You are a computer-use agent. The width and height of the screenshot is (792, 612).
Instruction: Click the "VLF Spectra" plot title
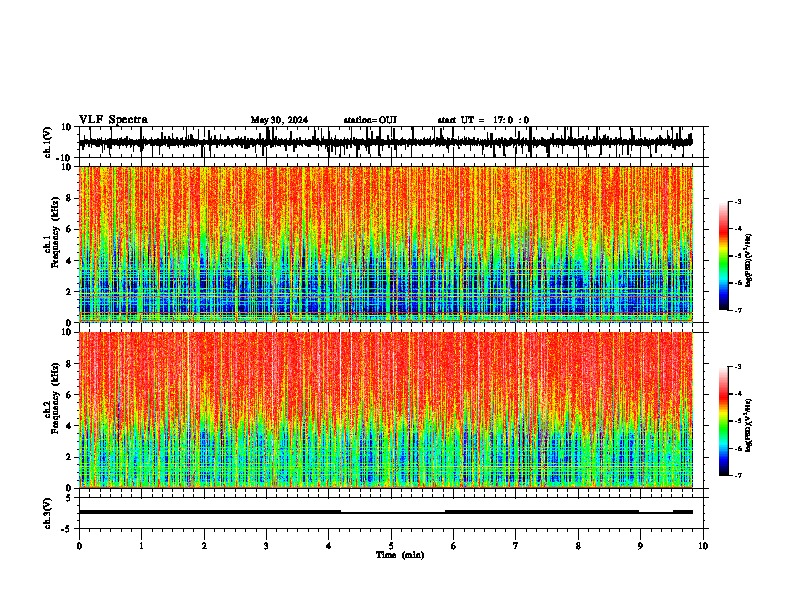113,120
